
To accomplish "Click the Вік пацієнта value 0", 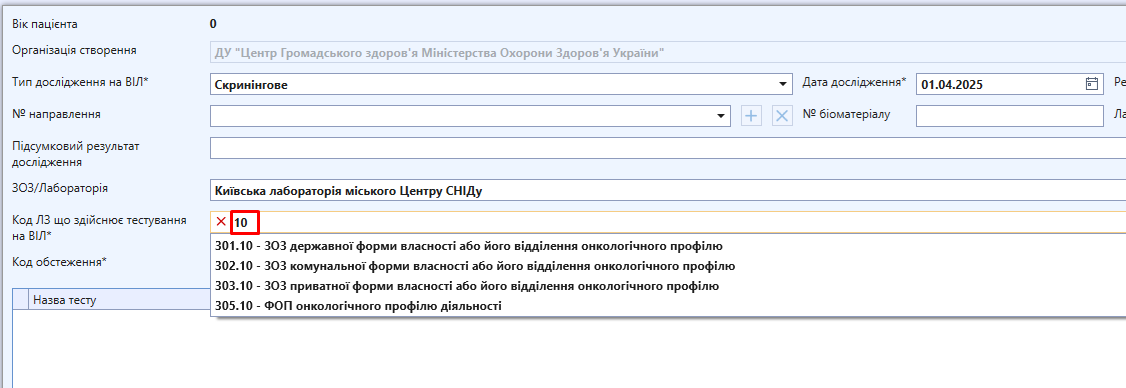I will coord(213,24).
